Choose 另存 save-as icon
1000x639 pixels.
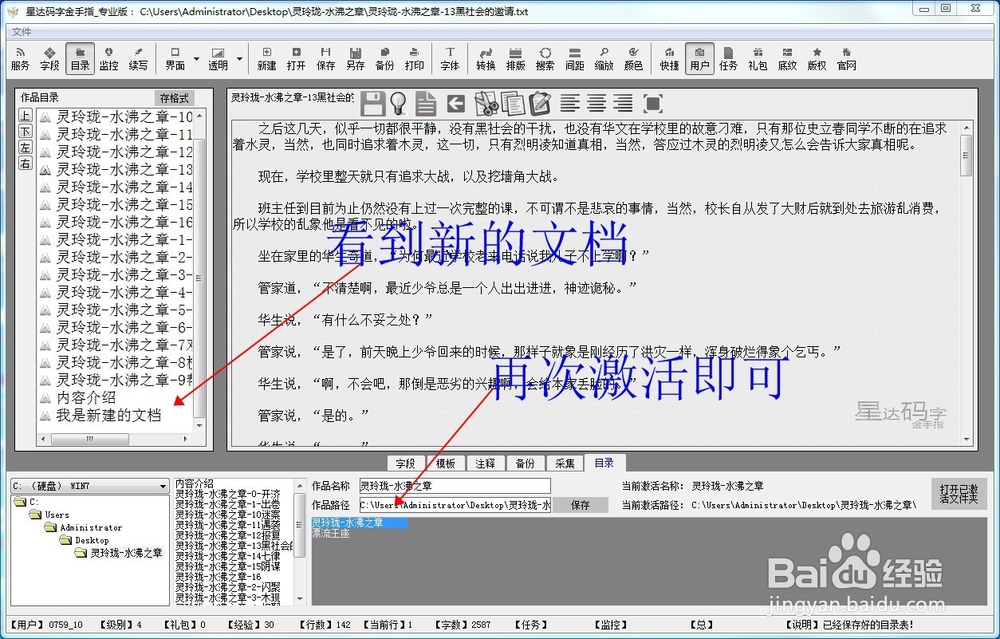[x=355, y=59]
